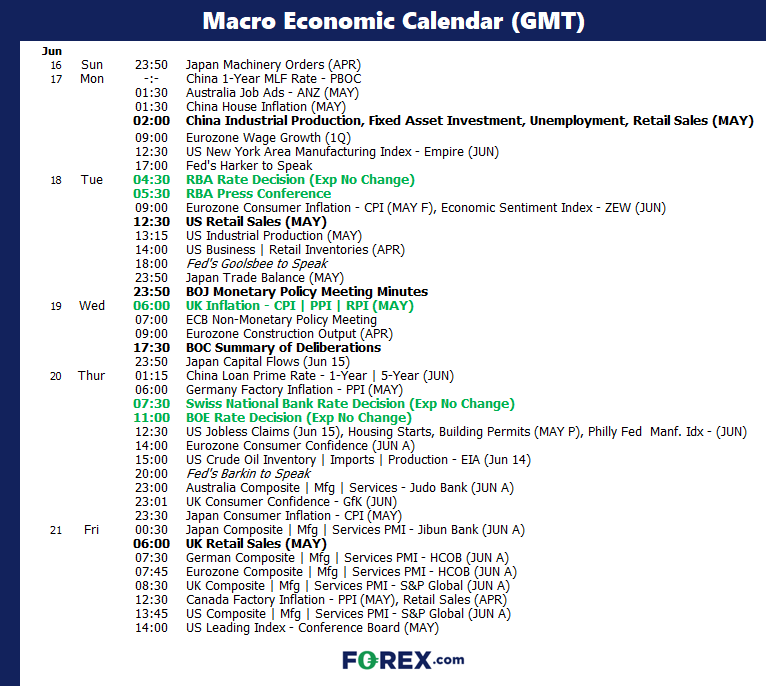
Task: Click the 17 Mon date label
Action: [x=77, y=79]
